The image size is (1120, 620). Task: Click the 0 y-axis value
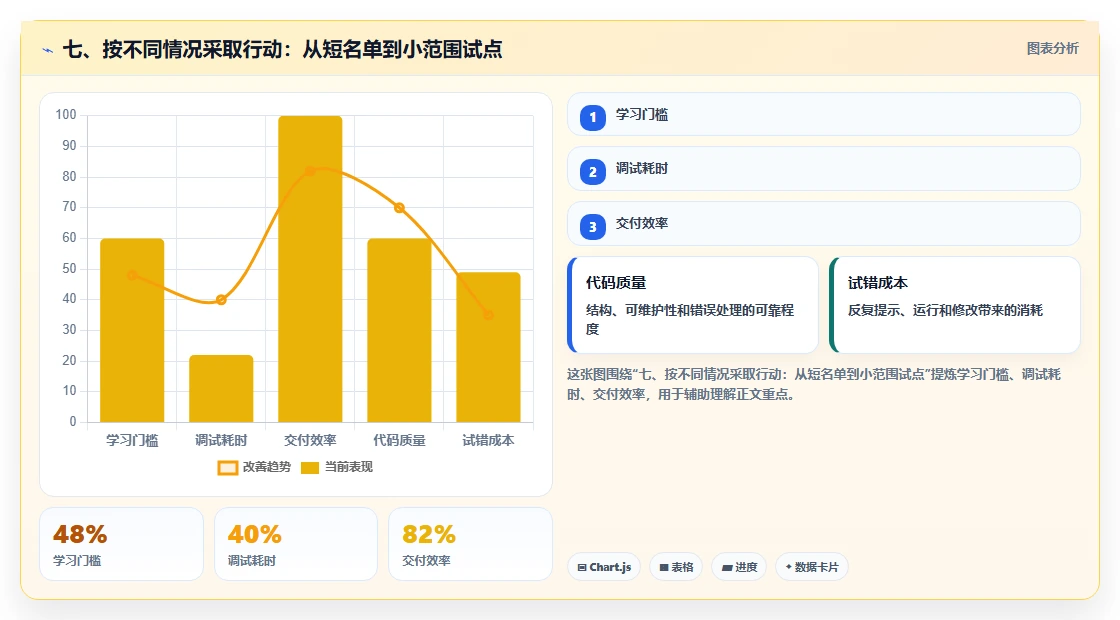pos(73,421)
